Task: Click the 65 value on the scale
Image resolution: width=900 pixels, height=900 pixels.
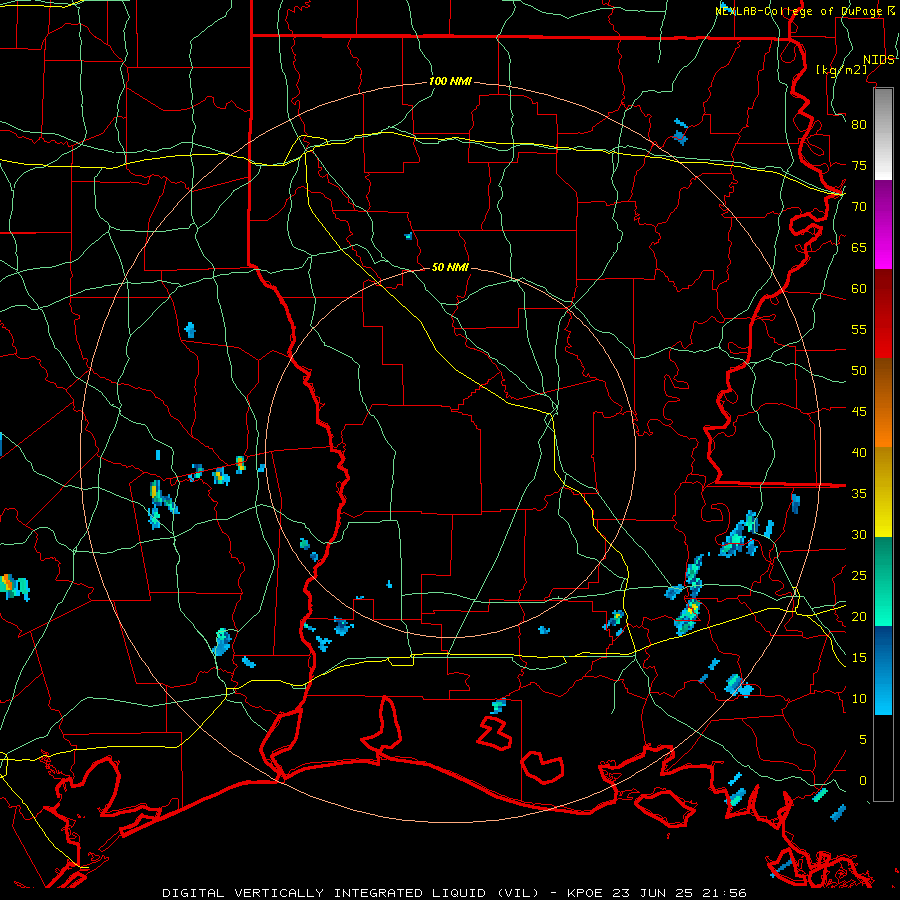Action: pyautogui.click(x=859, y=248)
